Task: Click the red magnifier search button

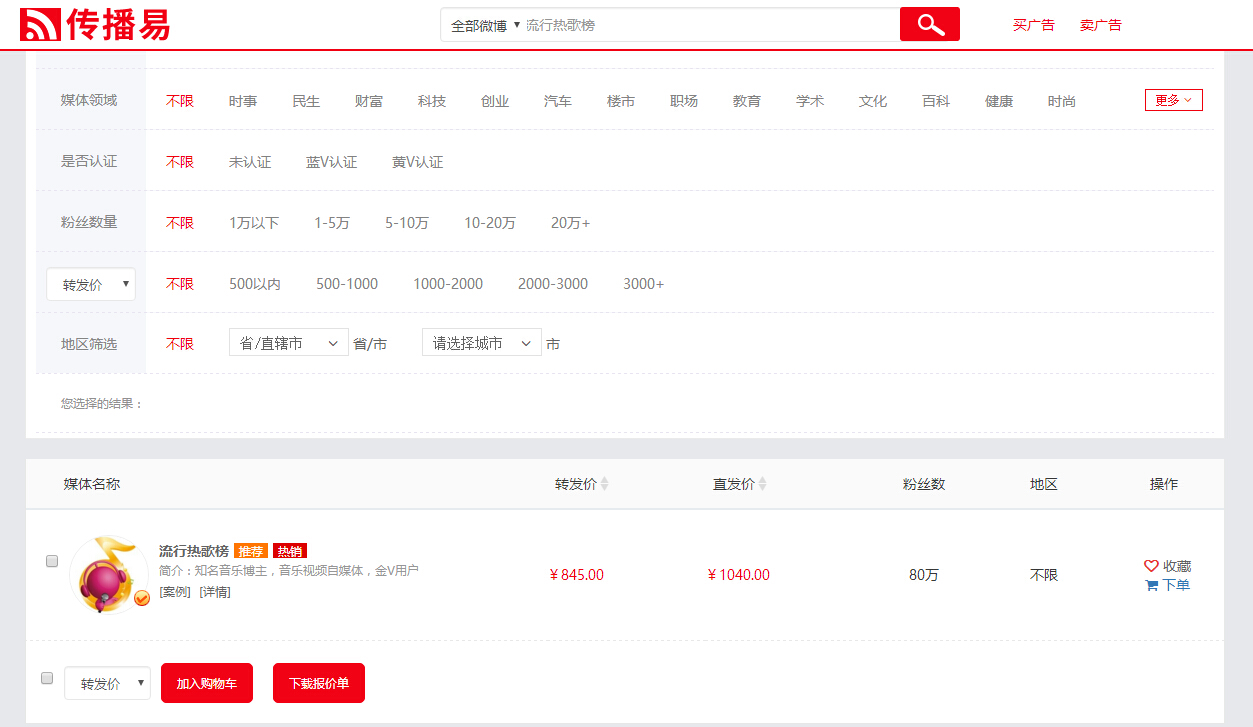Action: [x=929, y=24]
